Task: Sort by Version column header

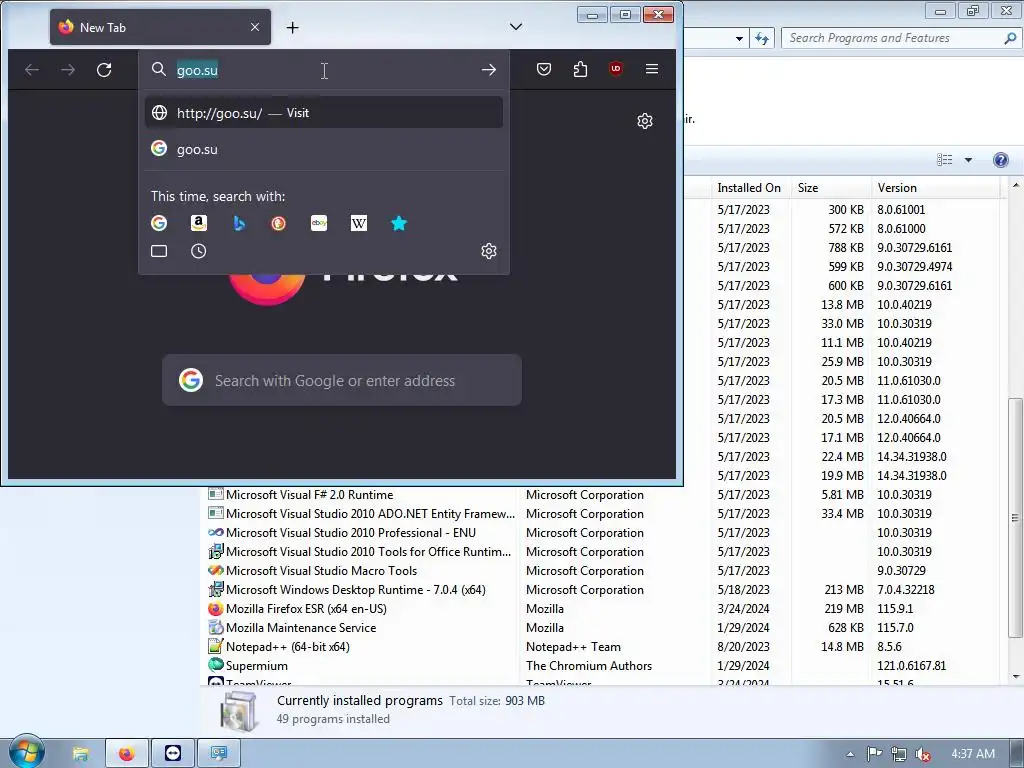Action: tap(935, 188)
